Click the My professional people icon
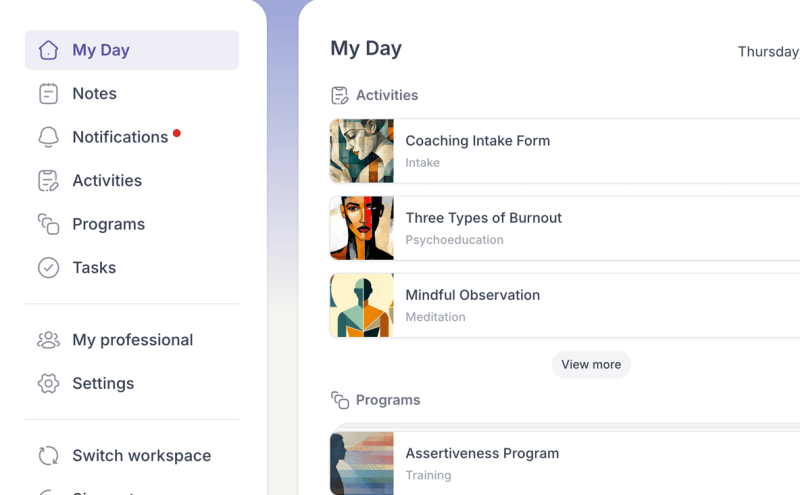Viewport: 800px width, 495px height. 48,340
